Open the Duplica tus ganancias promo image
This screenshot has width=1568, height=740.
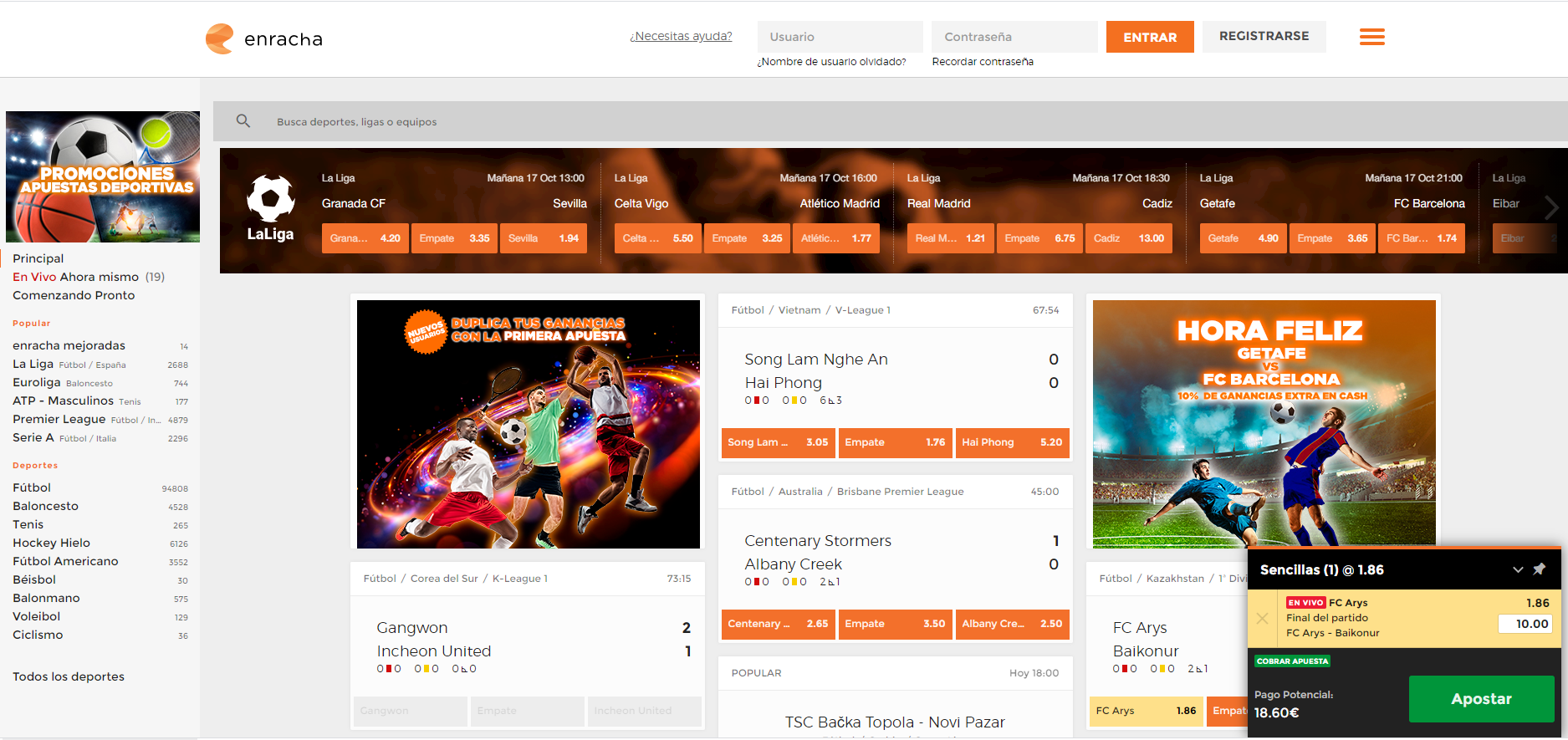[529, 424]
